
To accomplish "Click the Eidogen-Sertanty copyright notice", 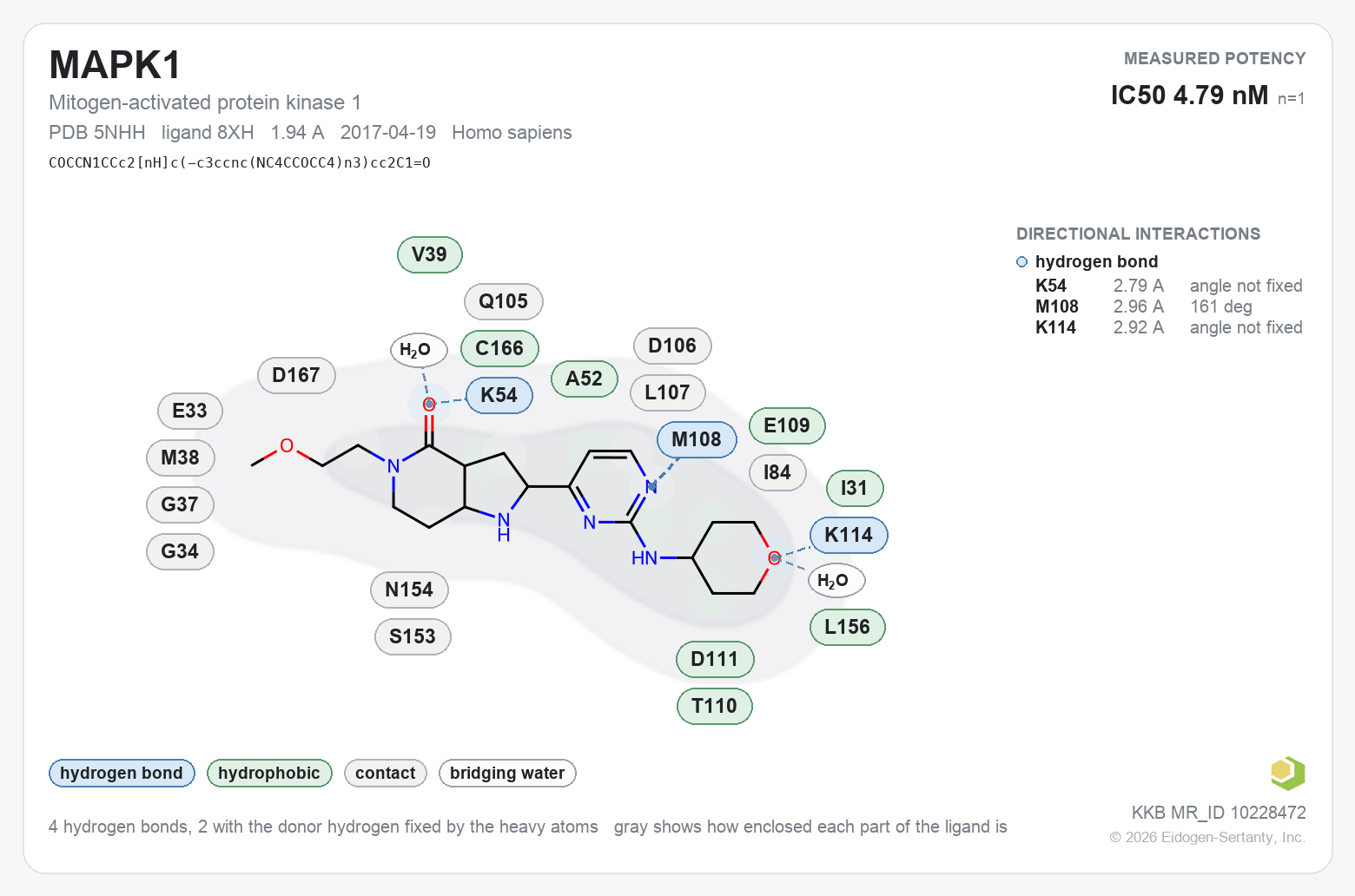I will pyautogui.click(x=1207, y=838).
